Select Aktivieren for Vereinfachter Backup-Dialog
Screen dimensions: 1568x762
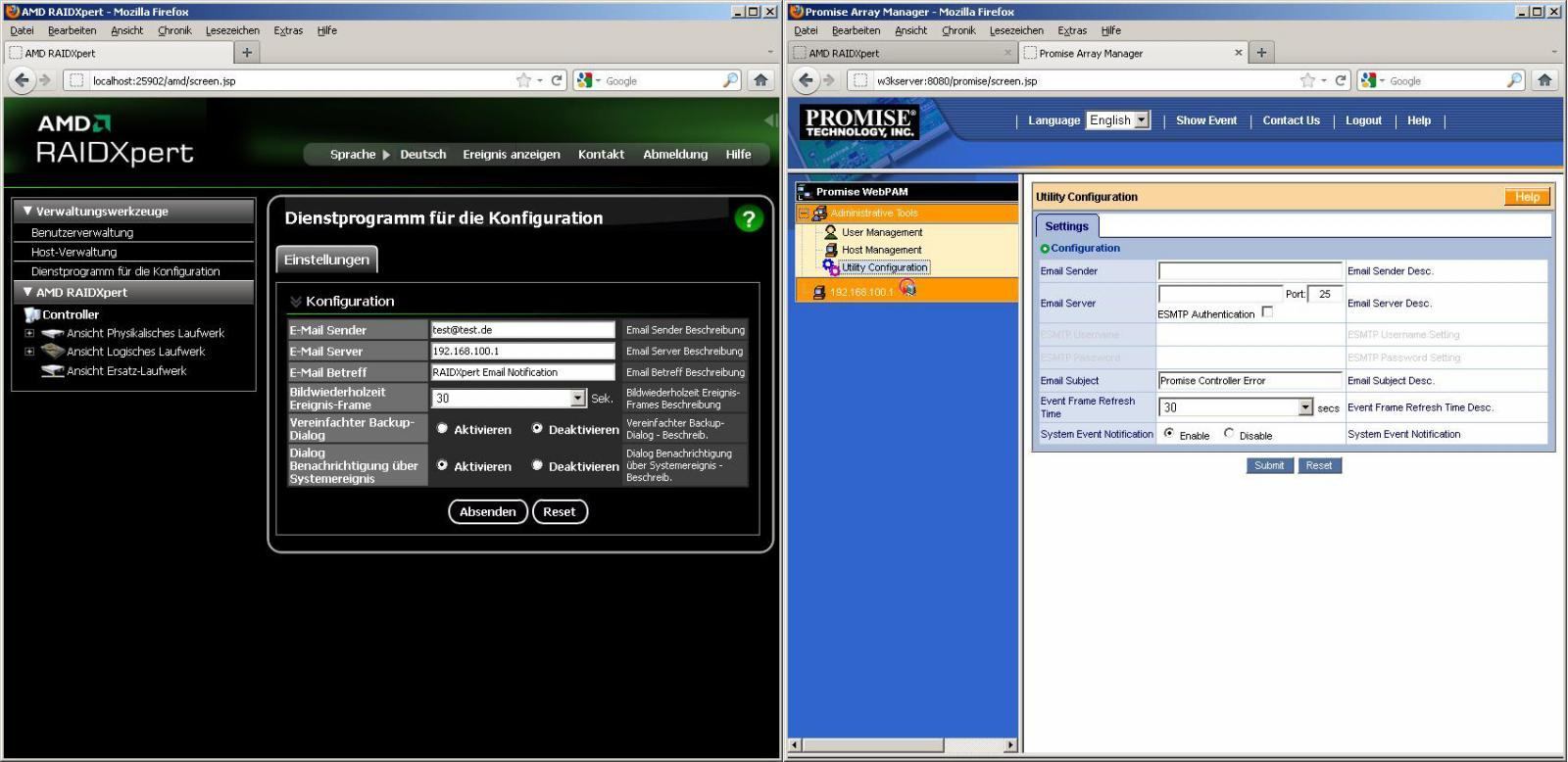(x=442, y=428)
